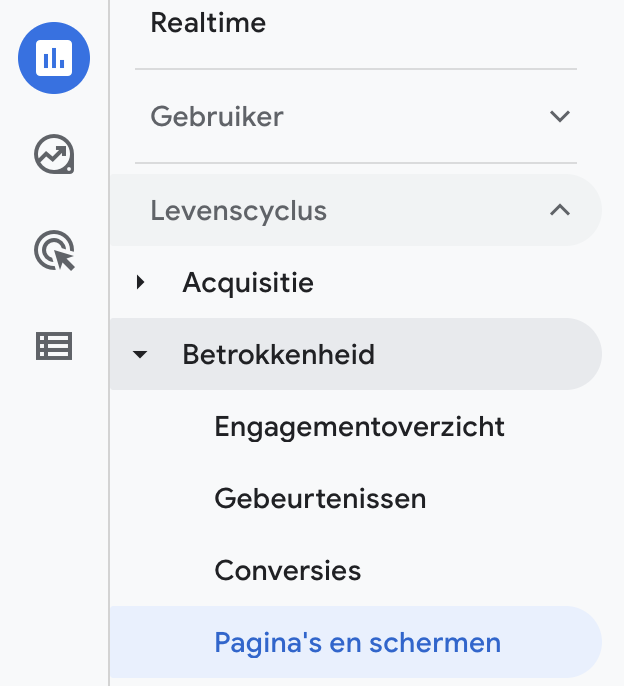Select the Betrokkenheid label
The image size is (624, 686).
[278, 354]
